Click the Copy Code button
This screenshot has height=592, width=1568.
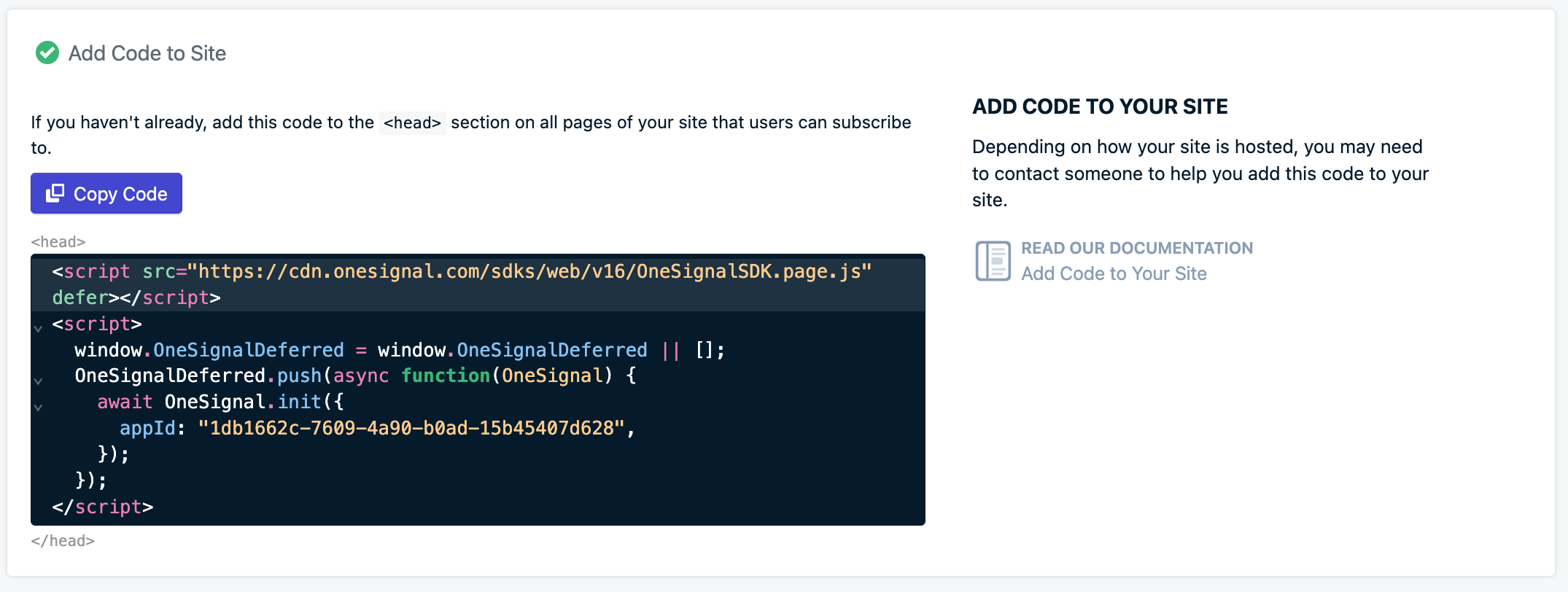106,193
